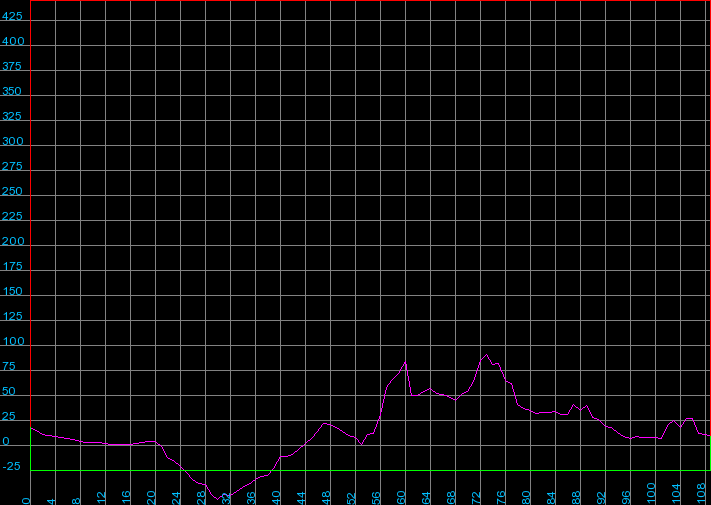Select the rotated 16 time label
Viewport: 711px width, 505px height.
[x=126, y=497]
